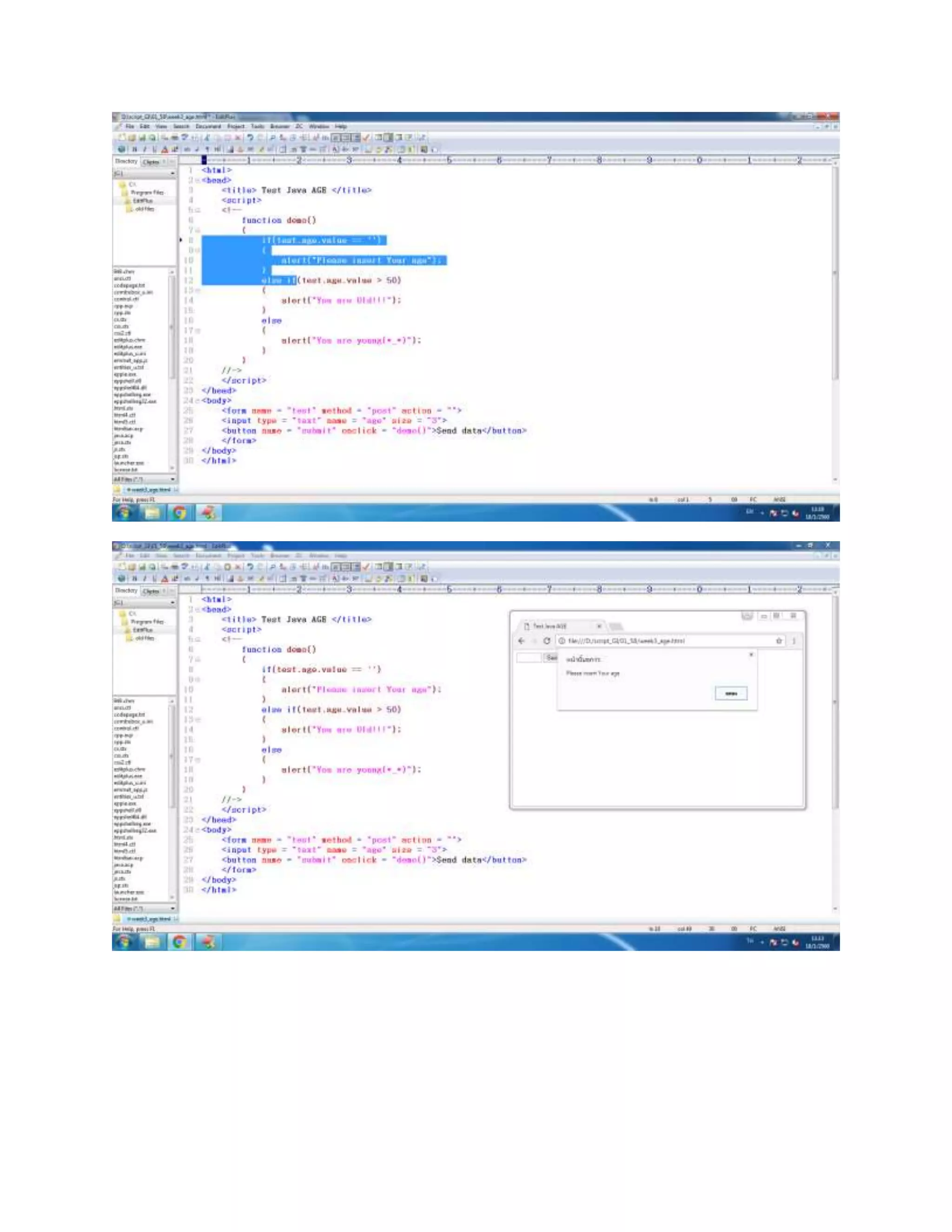
Task: Click the browser globe icon in top EditPlus toolbar
Action: (121, 150)
